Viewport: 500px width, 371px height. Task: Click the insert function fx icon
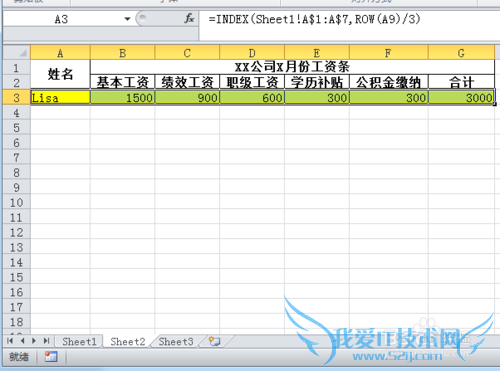[x=189, y=19]
